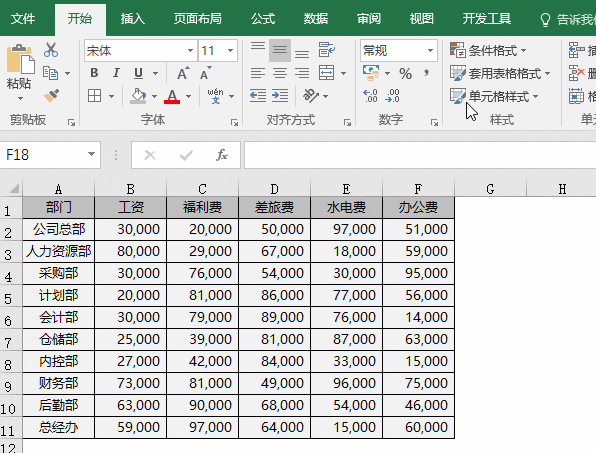The image size is (596, 453).
Task: Click the formula bar cancel X
Action: click(150, 155)
